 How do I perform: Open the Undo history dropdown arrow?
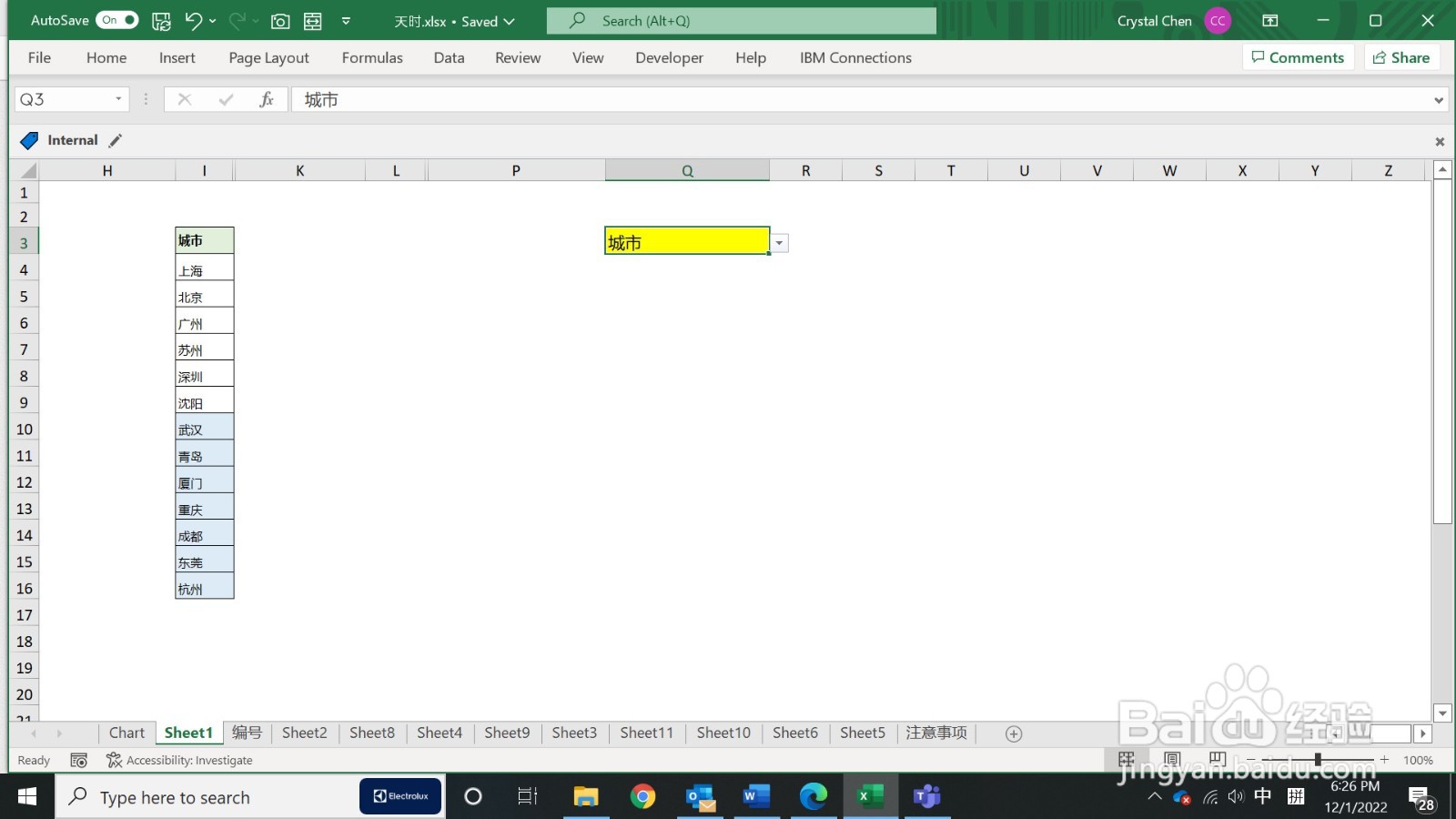(213, 21)
